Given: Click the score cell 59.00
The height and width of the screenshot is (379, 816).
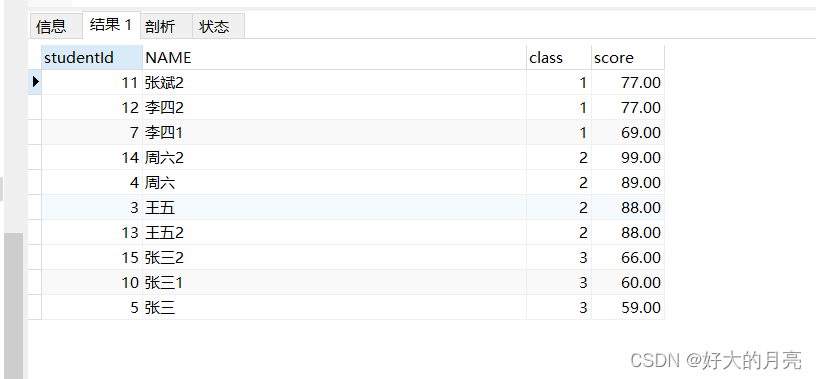Looking at the screenshot, I should coord(628,307).
